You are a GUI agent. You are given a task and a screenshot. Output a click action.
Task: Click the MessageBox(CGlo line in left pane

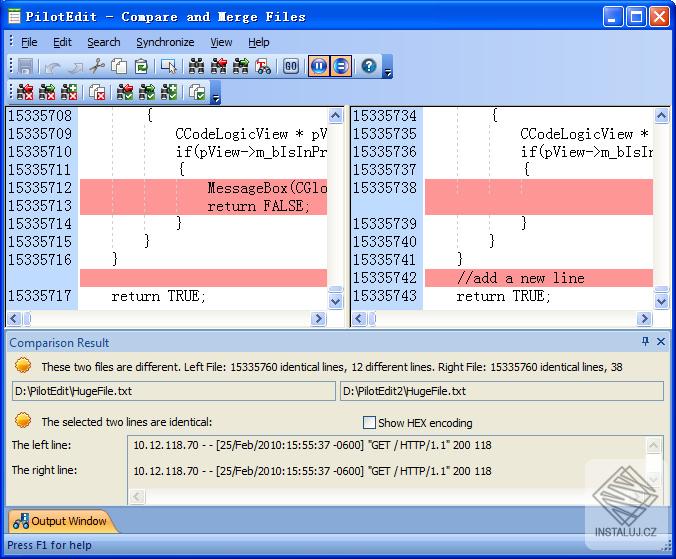pos(267,187)
